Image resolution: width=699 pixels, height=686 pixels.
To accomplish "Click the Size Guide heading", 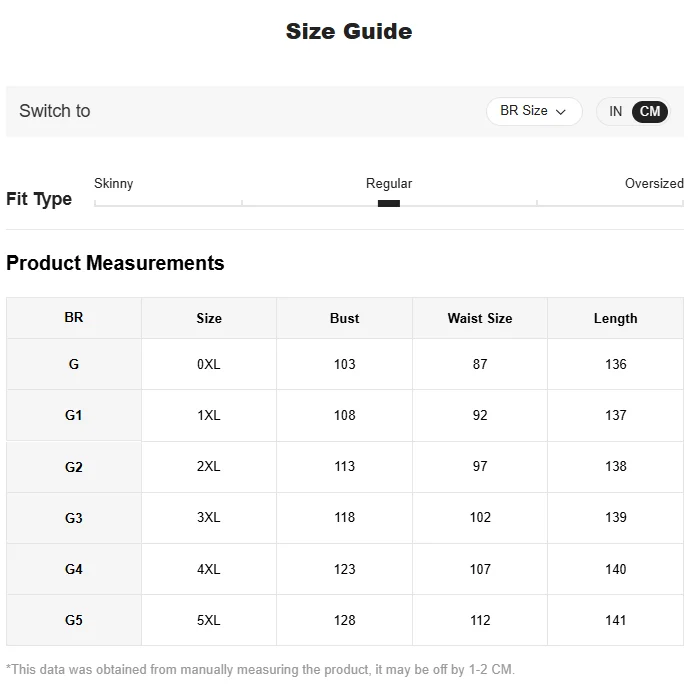I will [x=349, y=31].
